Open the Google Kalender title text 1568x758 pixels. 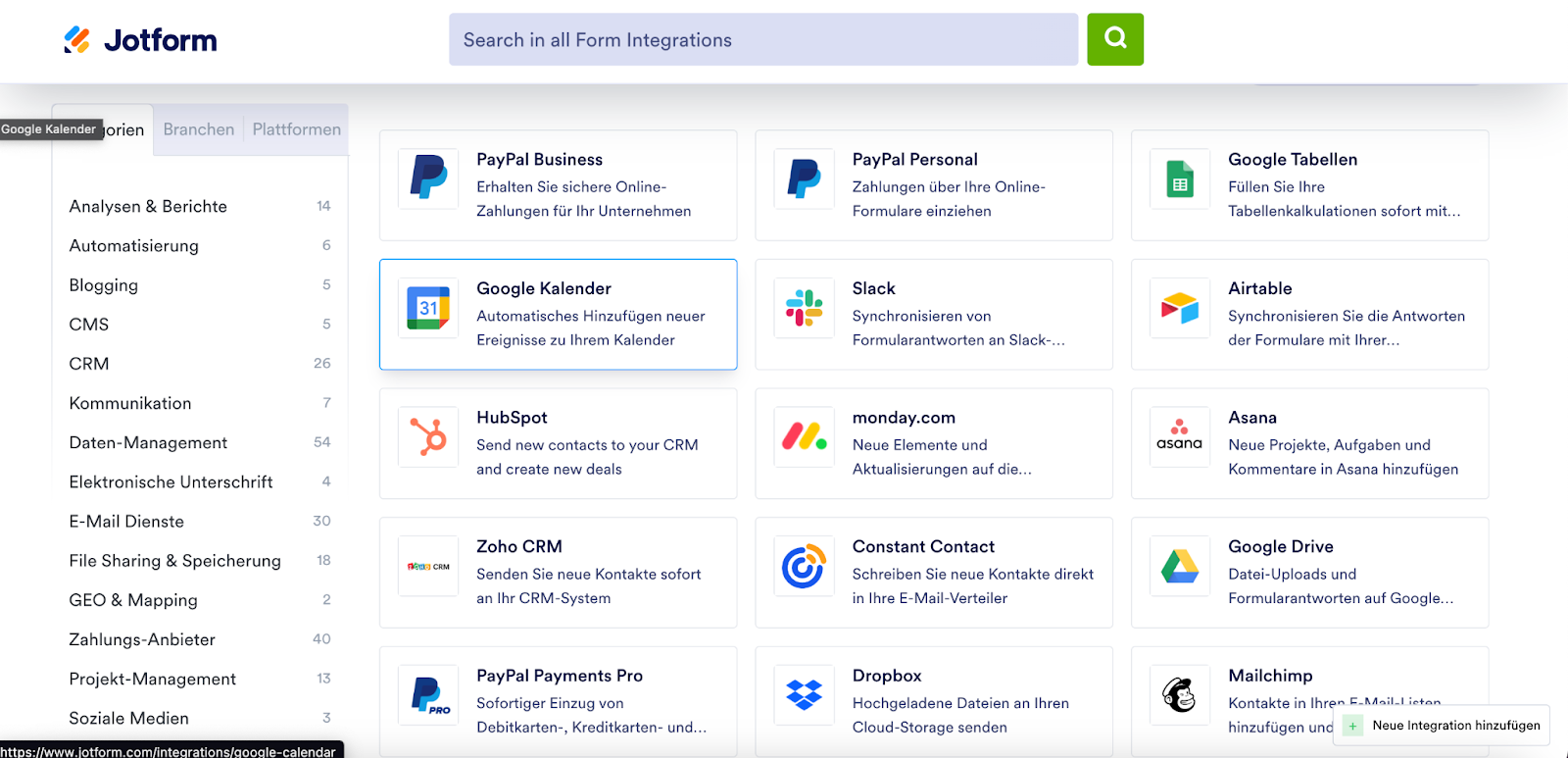tap(544, 288)
